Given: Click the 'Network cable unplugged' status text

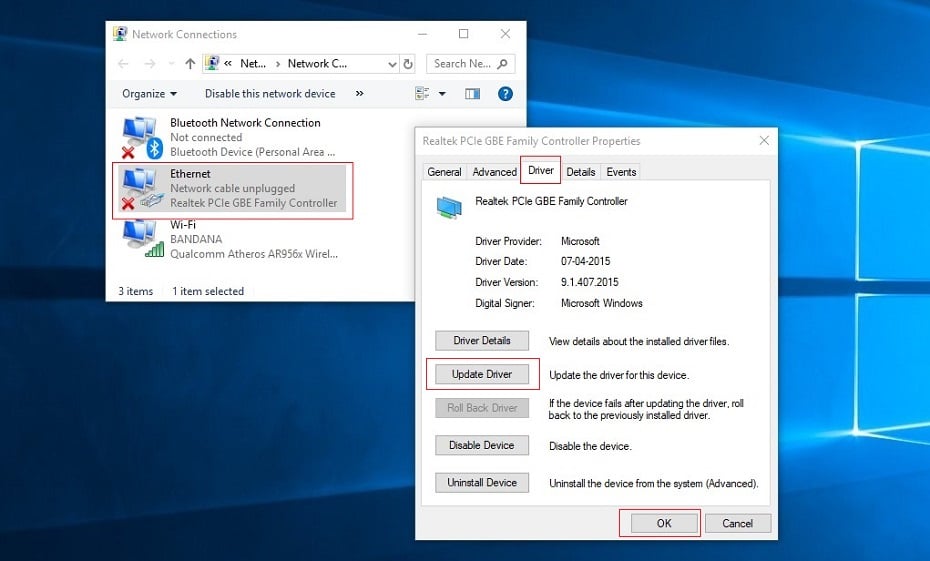Looking at the screenshot, I should click(232, 188).
